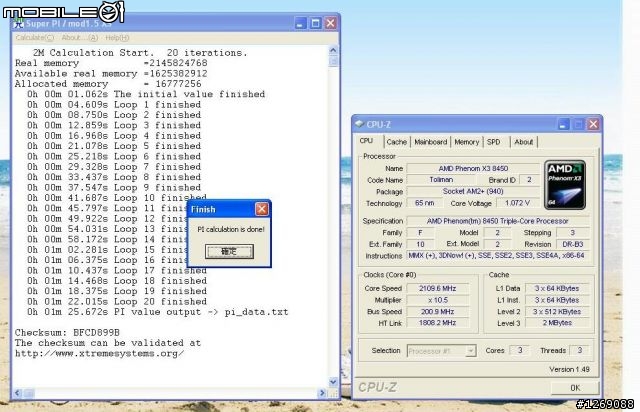Click the Level 3 cache value 2 MBytes
The image size is (640, 412).
coord(557,323)
